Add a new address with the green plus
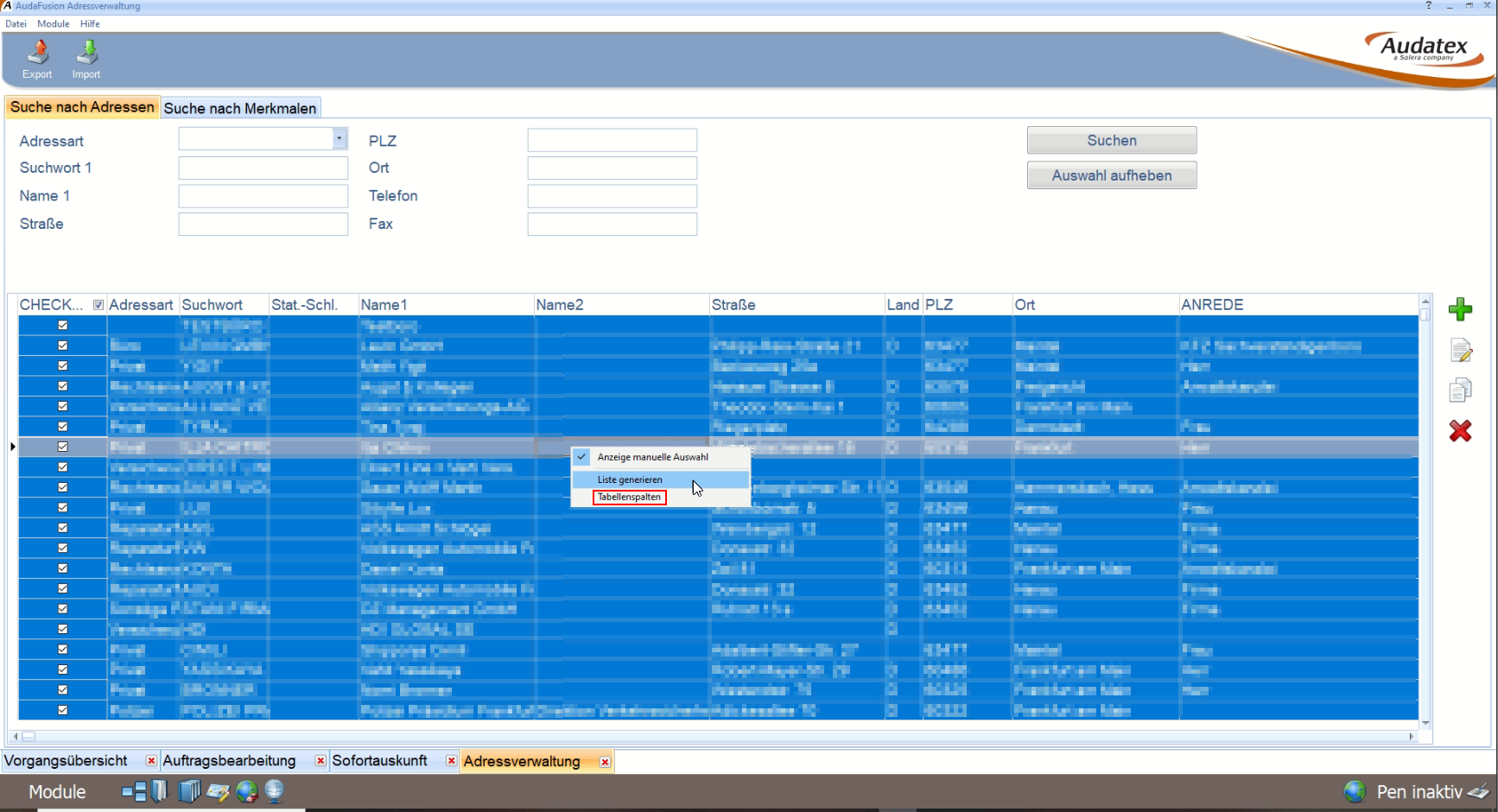1498x812 pixels. pos(1460,309)
